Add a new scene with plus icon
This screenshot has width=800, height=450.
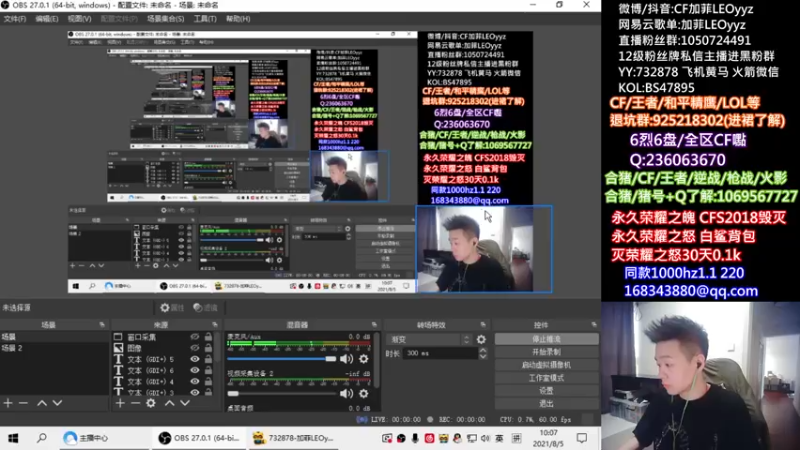(x=8, y=403)
